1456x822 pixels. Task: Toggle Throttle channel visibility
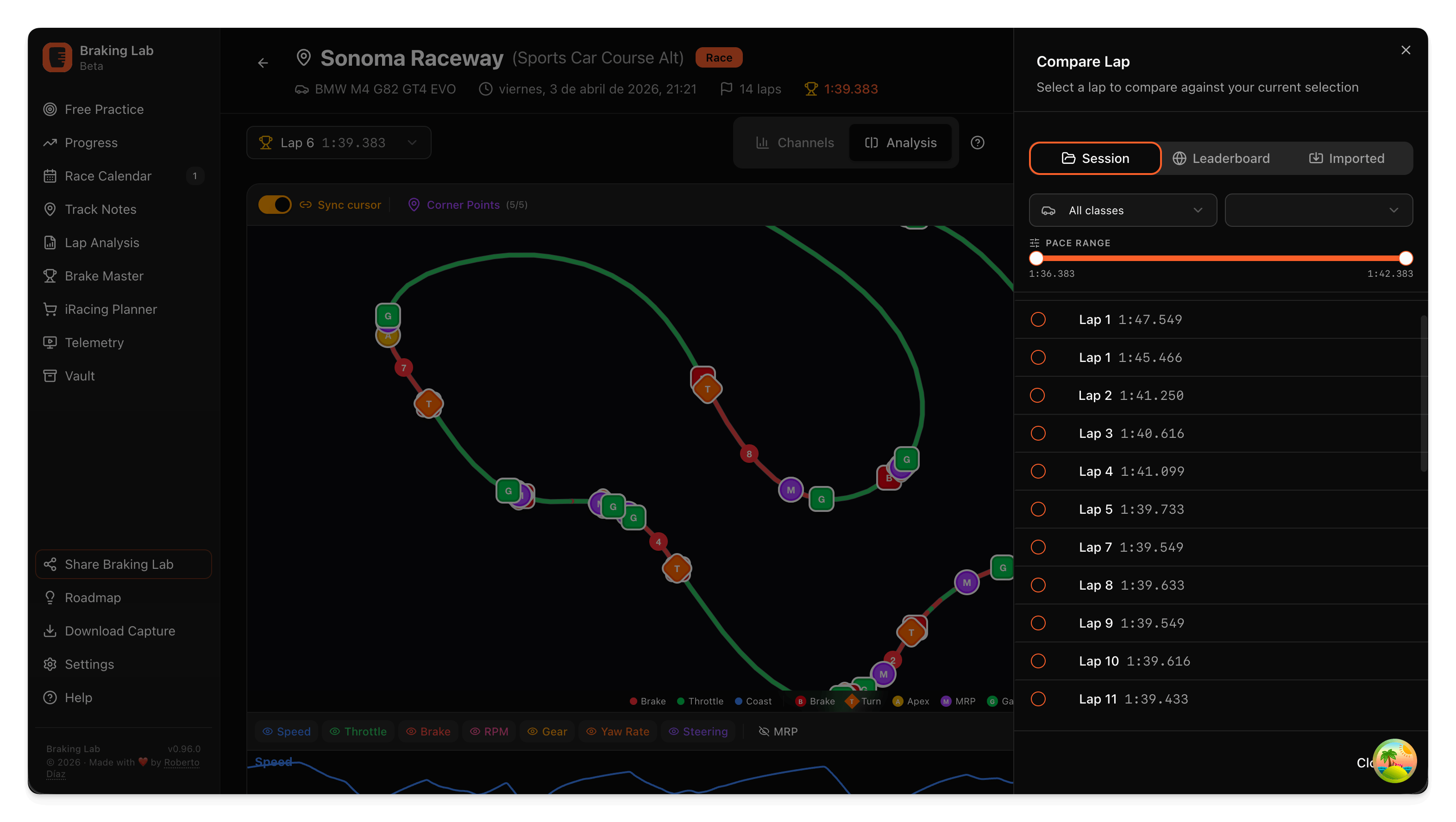pos(358,731)
